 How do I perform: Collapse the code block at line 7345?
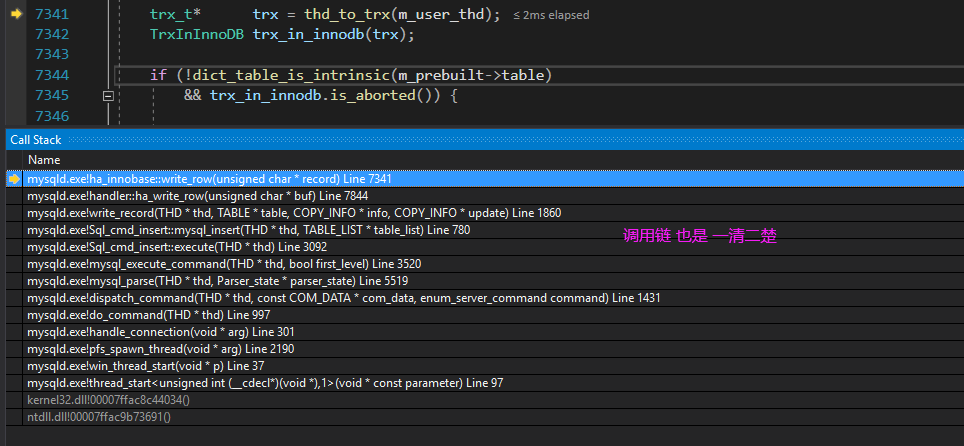coord(108,96)
